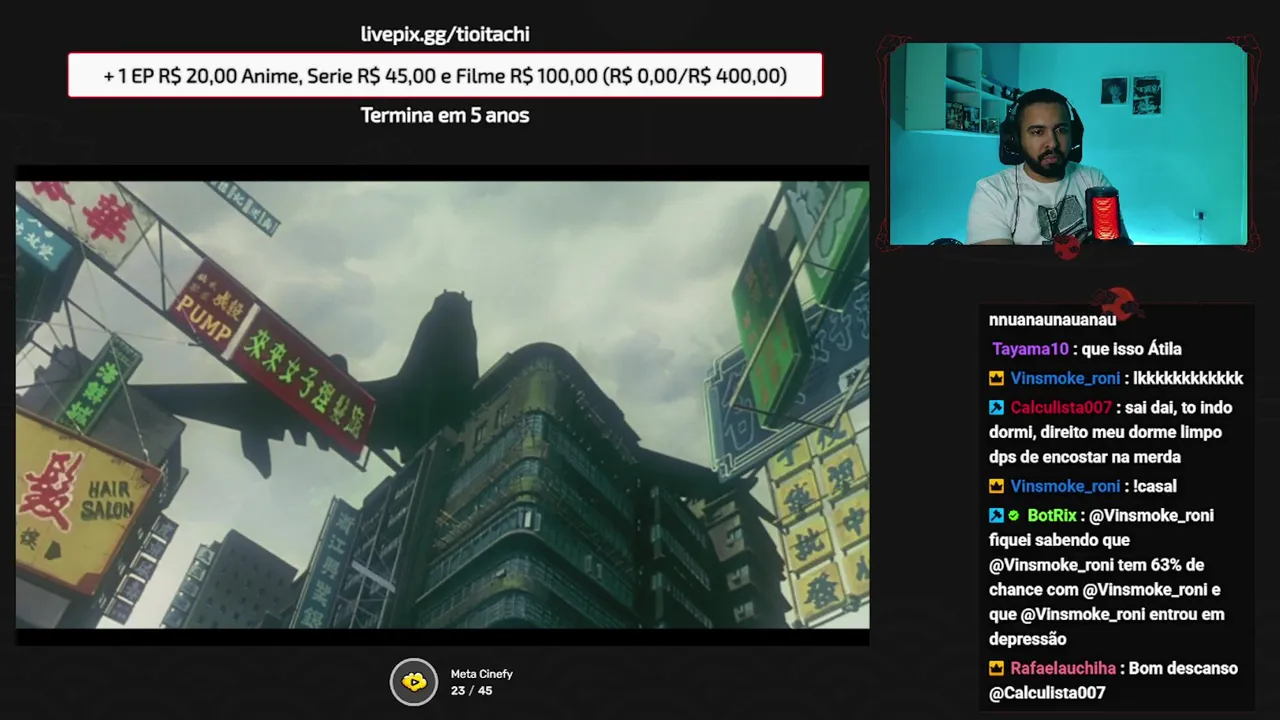Click the 'depressão' word in BotRix's message
Image resolution: width=1280 pixels, height=720 pixels.
pyautogui.click(x=1028, y=639)
